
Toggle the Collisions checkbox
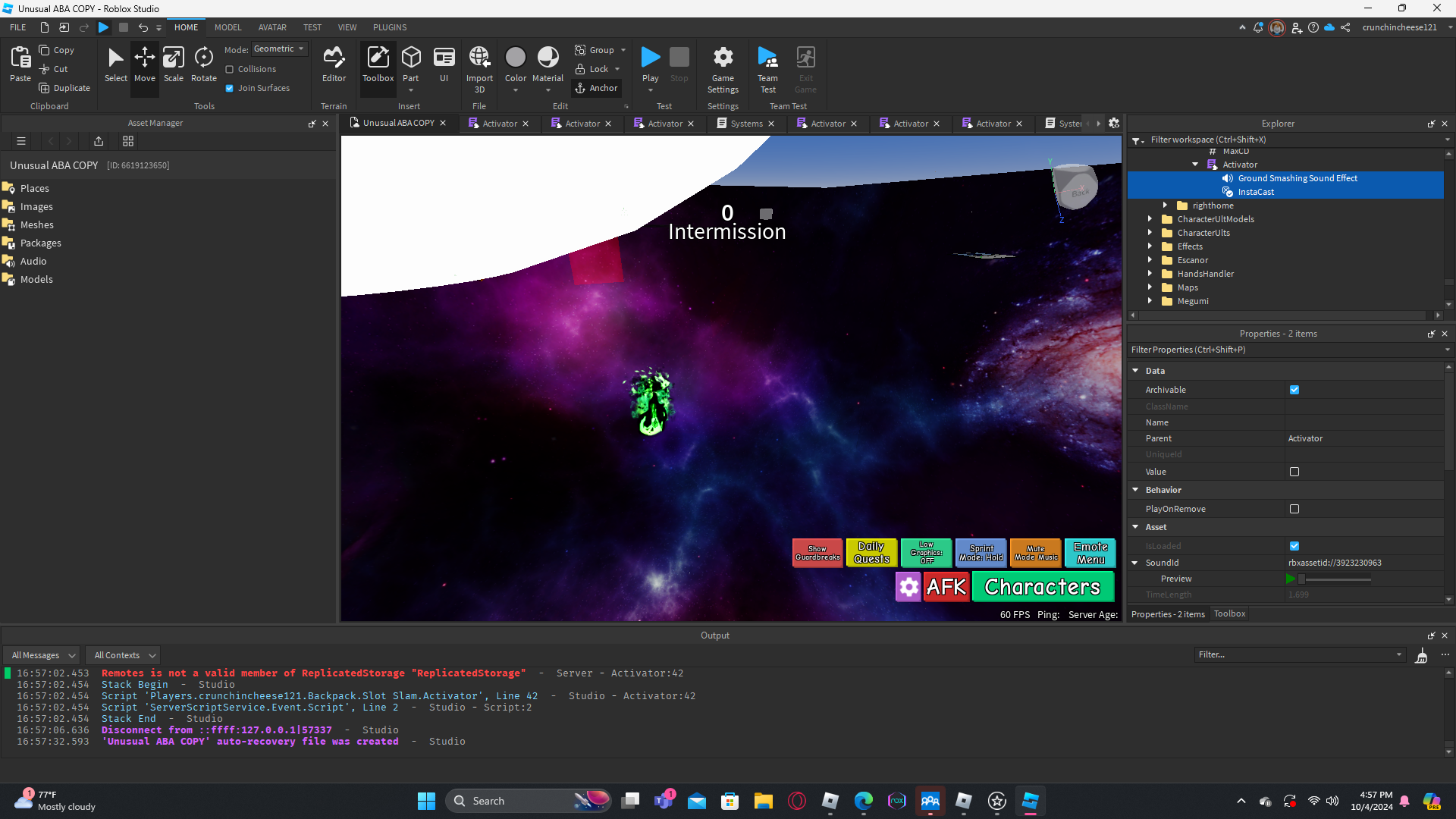point(229,69)
